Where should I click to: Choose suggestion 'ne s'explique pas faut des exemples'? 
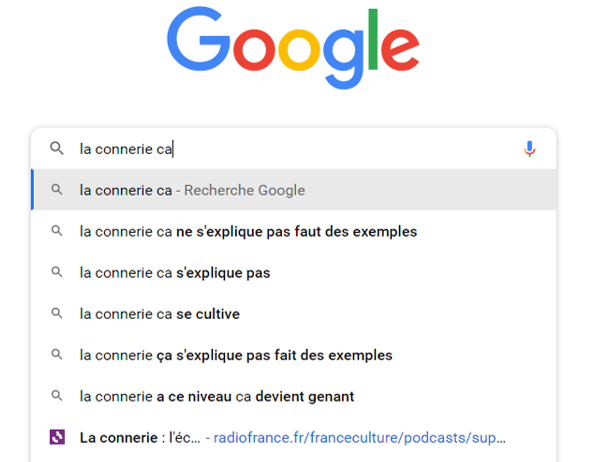click(294, 231)
